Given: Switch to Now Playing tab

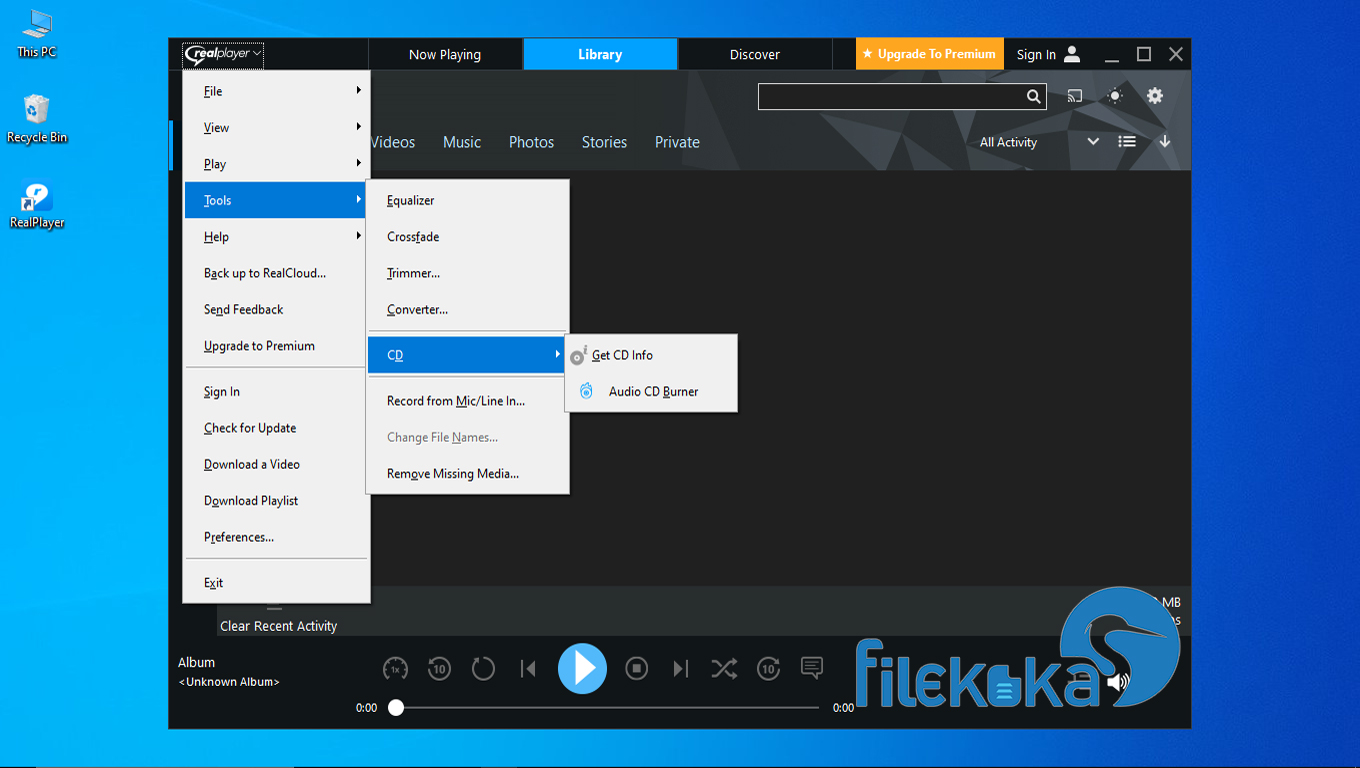Looking at the screenshot, I should (x=445, y=54).
